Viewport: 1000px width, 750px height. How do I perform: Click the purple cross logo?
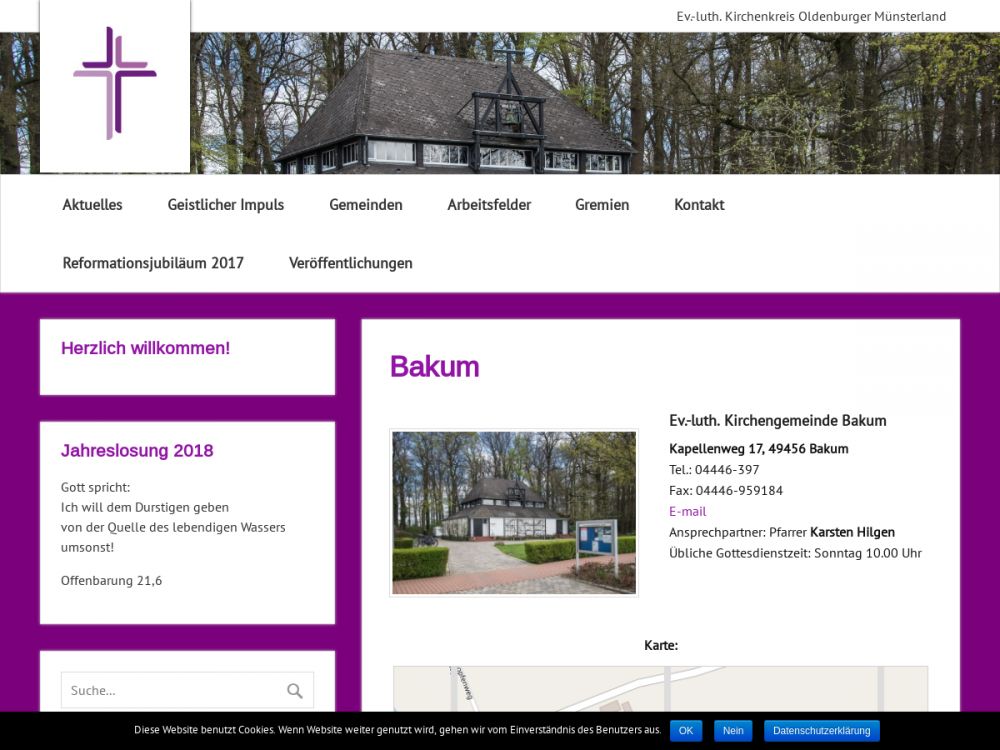(115, 84)
